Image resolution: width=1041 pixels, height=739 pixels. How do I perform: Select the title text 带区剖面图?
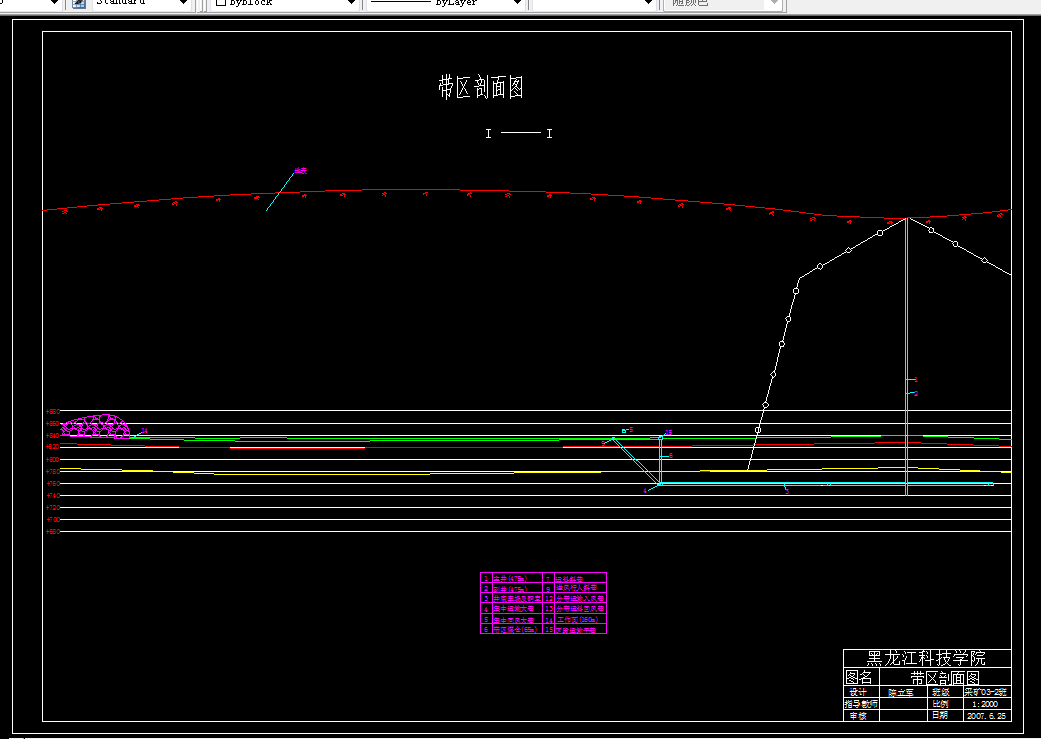pyautogui.click(x=481, y=87)
